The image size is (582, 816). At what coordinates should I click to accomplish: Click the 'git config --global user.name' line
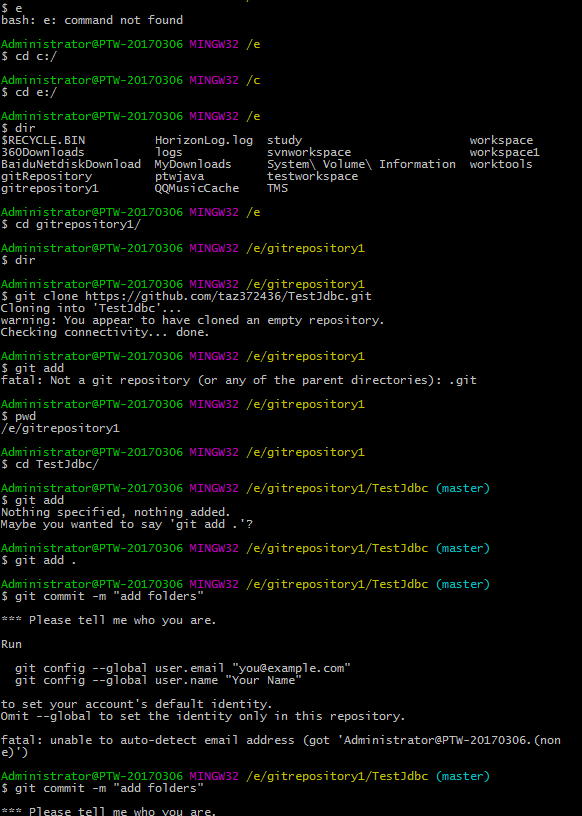(158, 680)
